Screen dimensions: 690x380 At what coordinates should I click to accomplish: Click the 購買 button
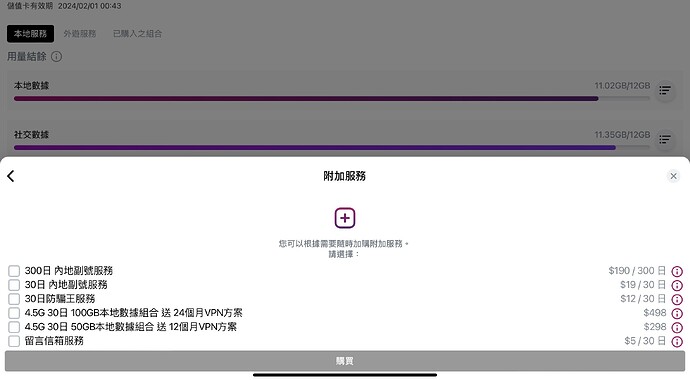click(345, 361)
